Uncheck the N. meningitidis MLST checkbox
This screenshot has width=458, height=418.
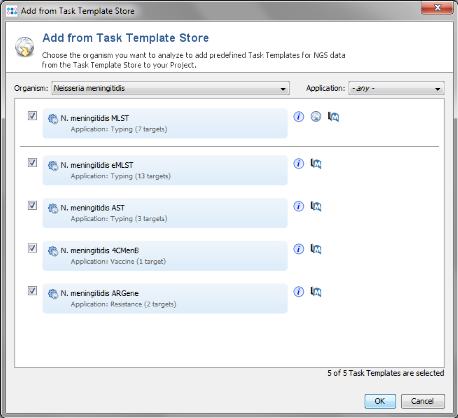[32, 116]
